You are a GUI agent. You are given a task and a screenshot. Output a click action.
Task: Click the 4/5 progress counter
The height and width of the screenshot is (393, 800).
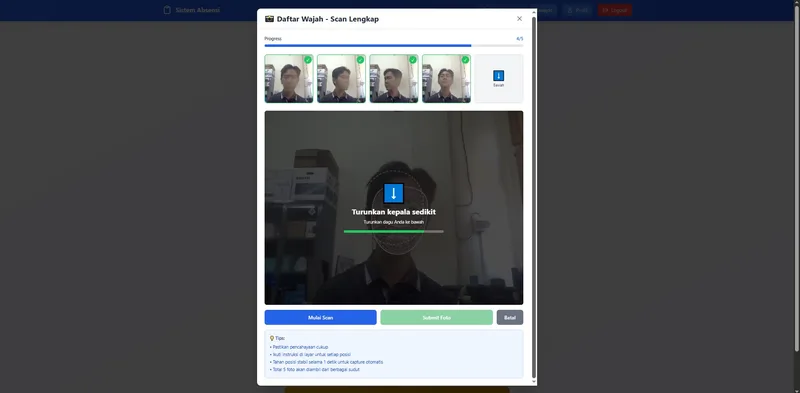(519, 39)
